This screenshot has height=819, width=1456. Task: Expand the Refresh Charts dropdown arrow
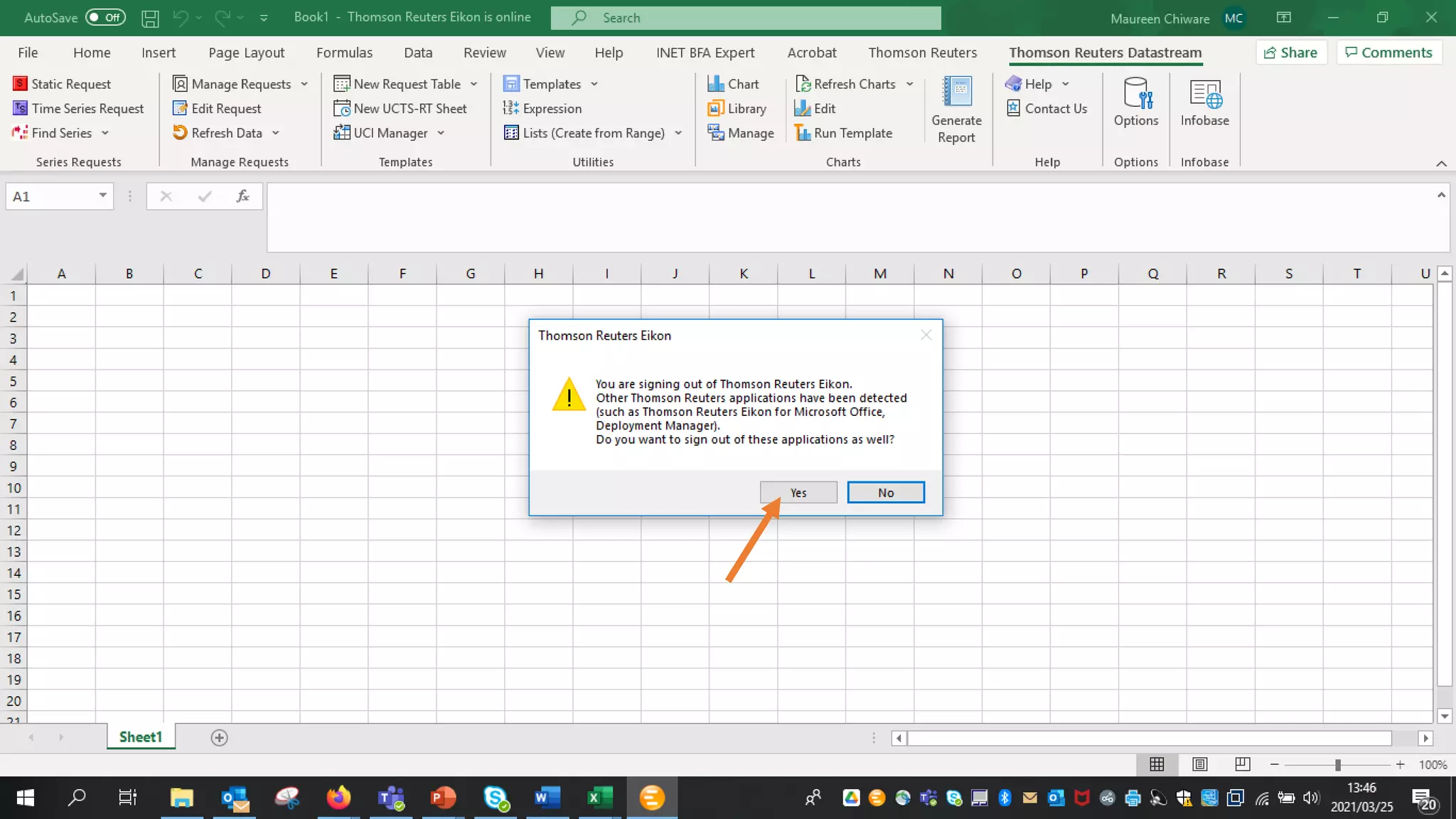[x=909, y=84]
